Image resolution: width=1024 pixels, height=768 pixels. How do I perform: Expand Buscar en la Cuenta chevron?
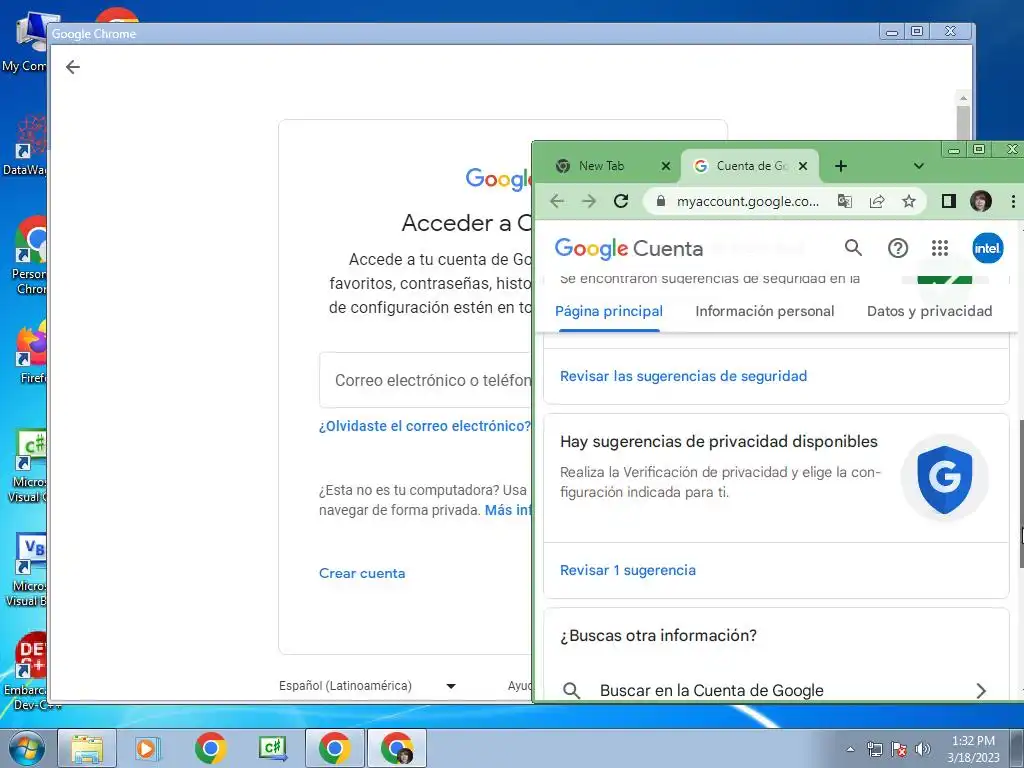pos(980,690)
